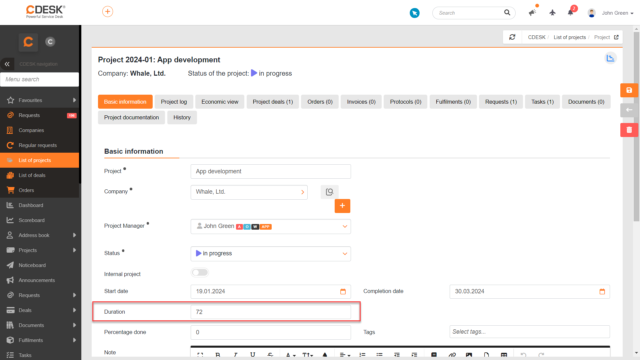
Task: Open project in new window icon
Action: point(616,37)
